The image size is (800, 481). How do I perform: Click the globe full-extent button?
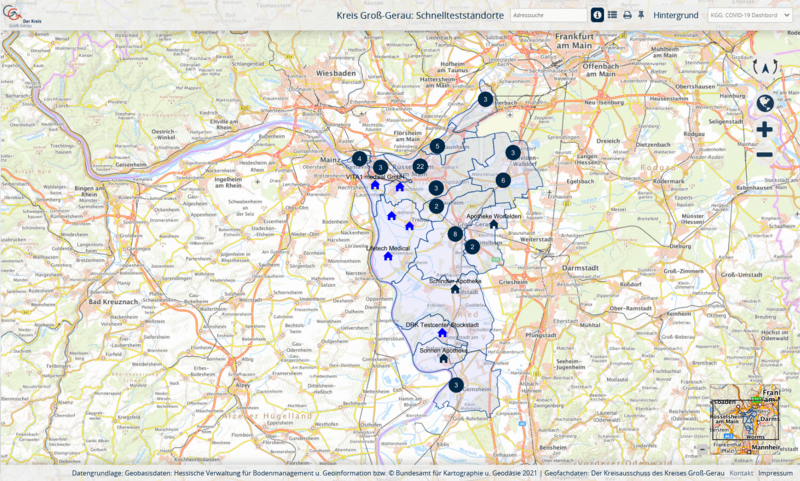(764, 103)
